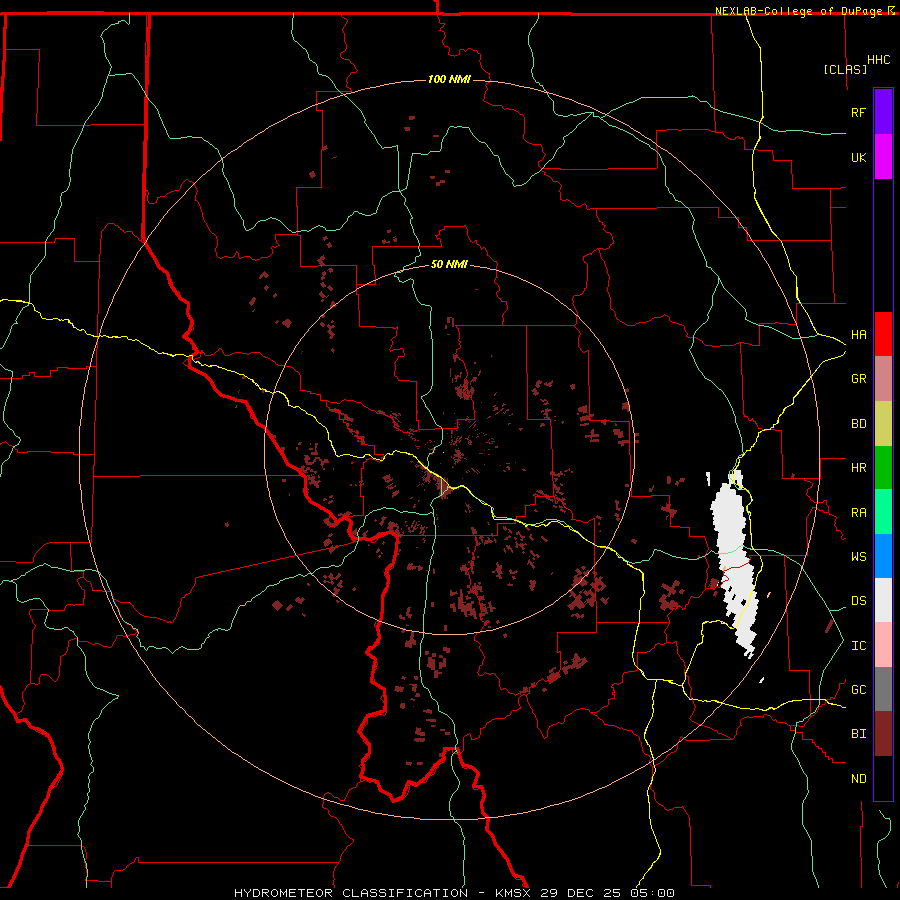Click the '29 DEC 25 05:00' timestamp
This screenshot has height=900, width=900.
point(607,893)
